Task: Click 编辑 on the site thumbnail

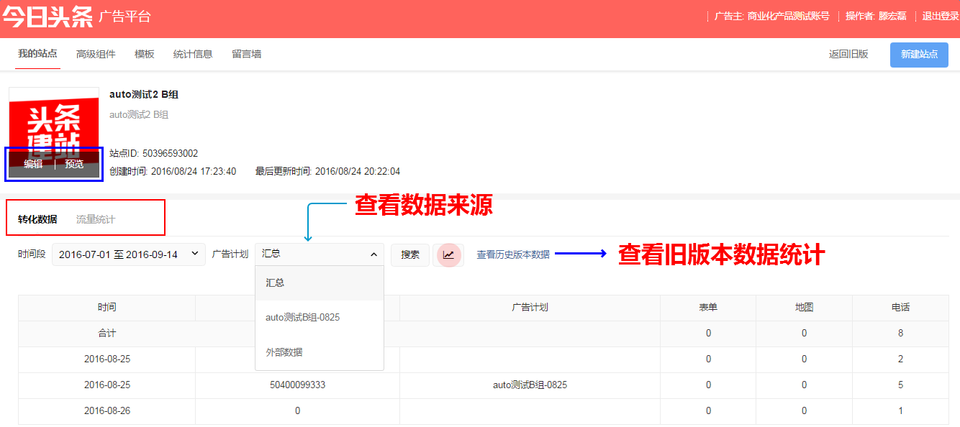Action: coord(33,164)
